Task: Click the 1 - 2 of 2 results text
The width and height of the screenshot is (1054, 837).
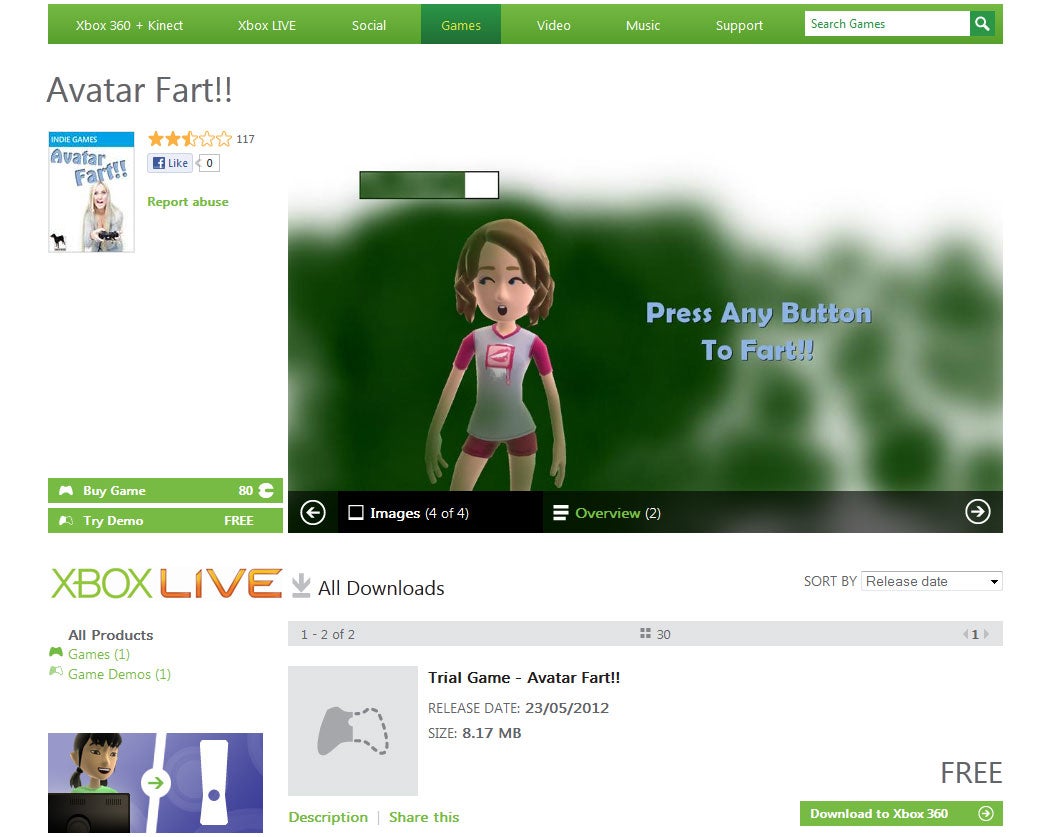Action: [327, 634]
